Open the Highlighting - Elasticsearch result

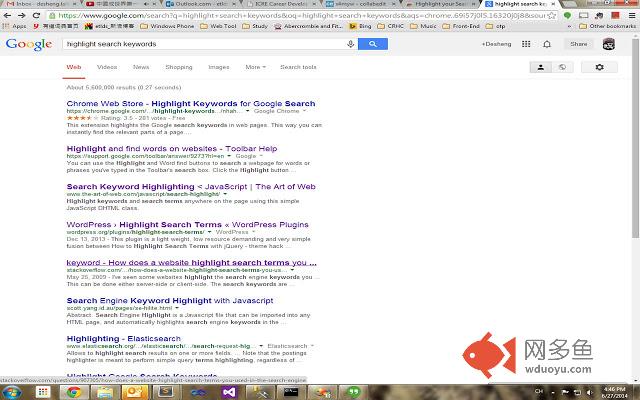124,338
